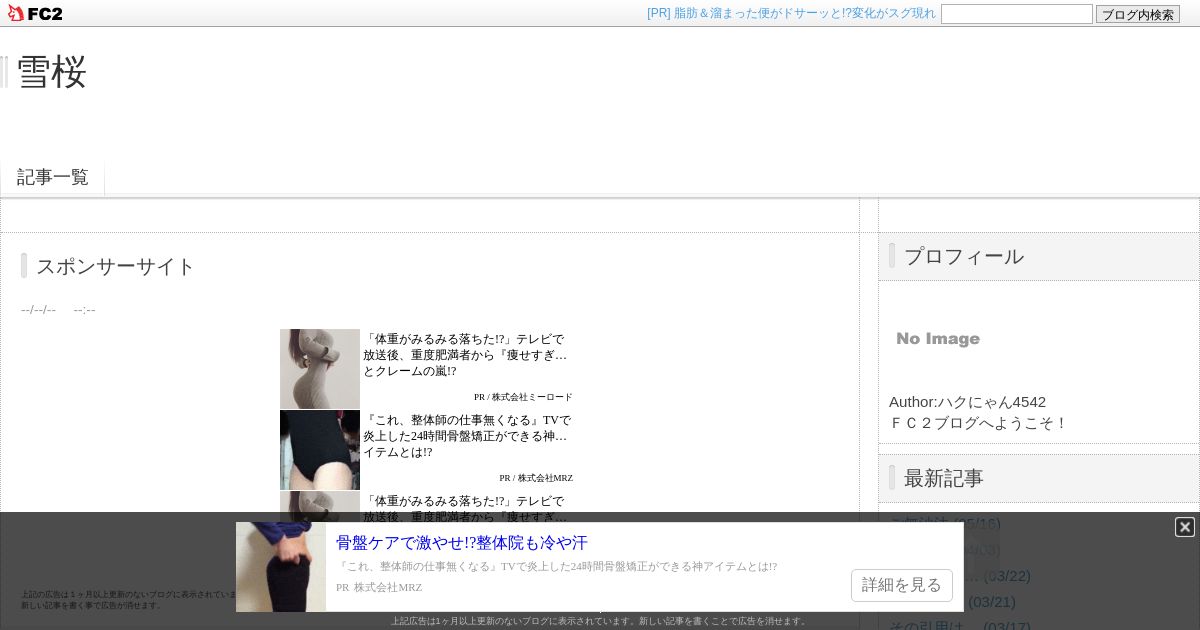The height and width of the screenshot is (630, 1200).
Task: Open the 雪桜 blog title link
Action: tap(52, 72)
